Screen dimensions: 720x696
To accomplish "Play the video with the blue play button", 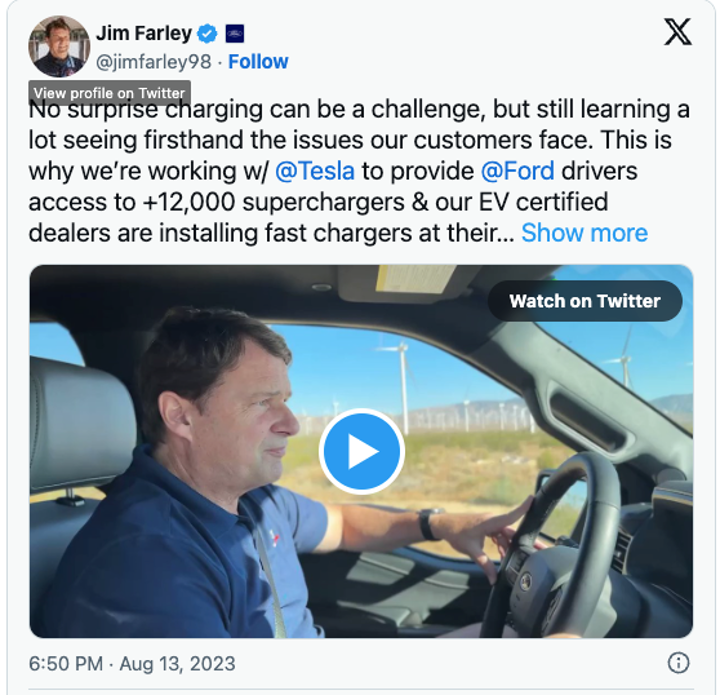I will (361, 451).
